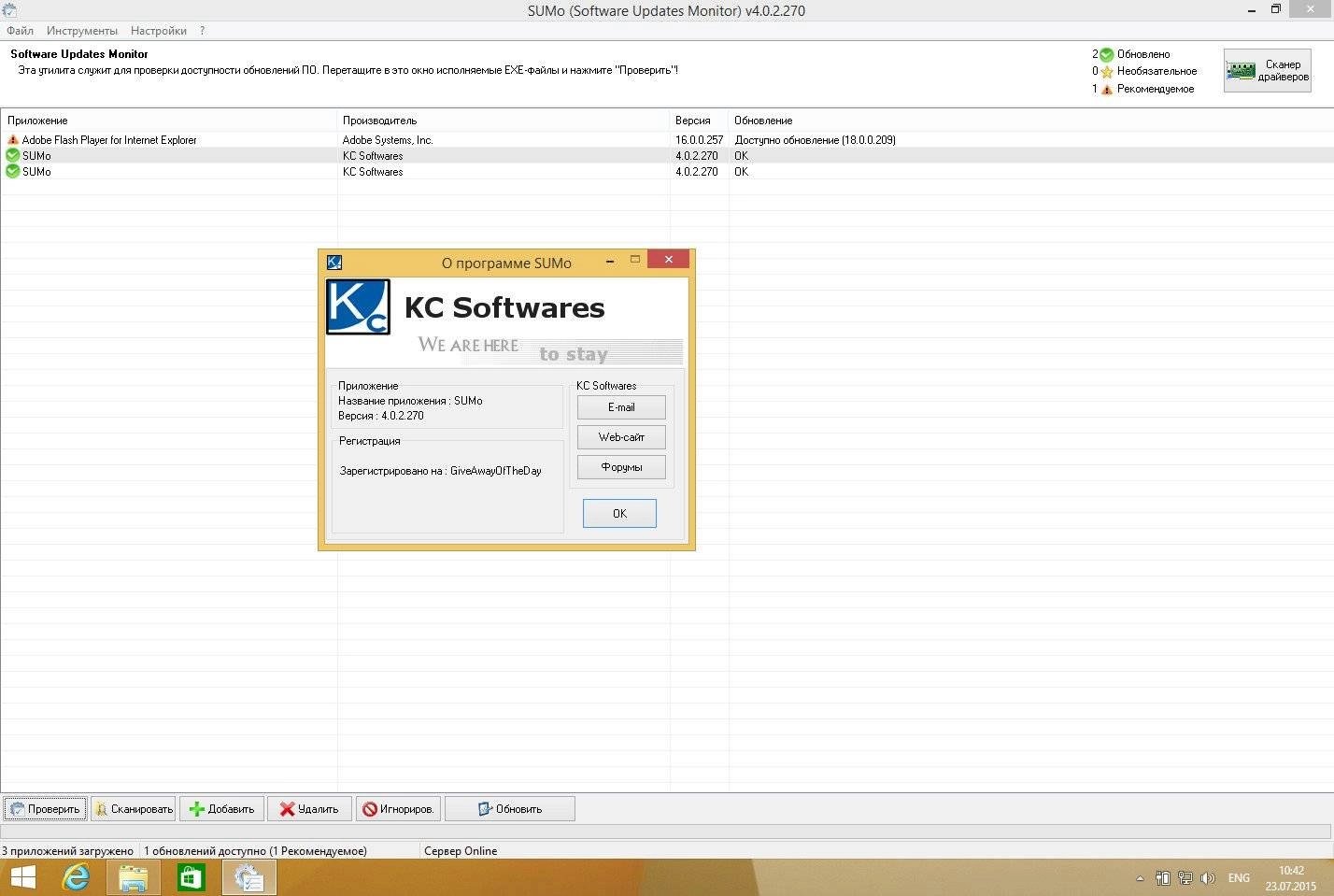This screenshot has height=896, width=1334.
Task: Open the Файл menu
Action: click(x=20, y=31)
